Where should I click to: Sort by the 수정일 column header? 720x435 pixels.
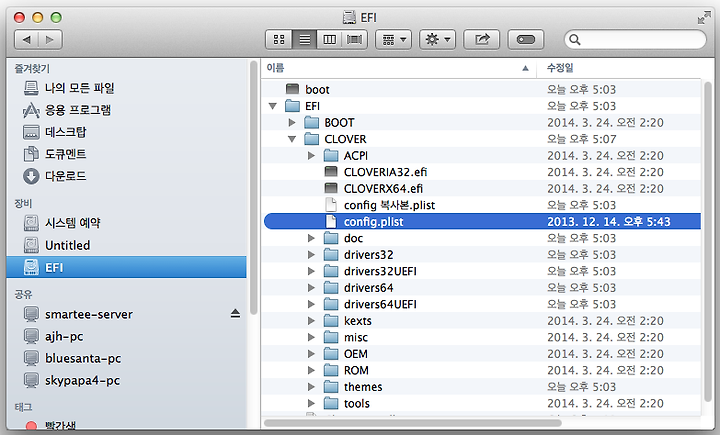[619, 68]
